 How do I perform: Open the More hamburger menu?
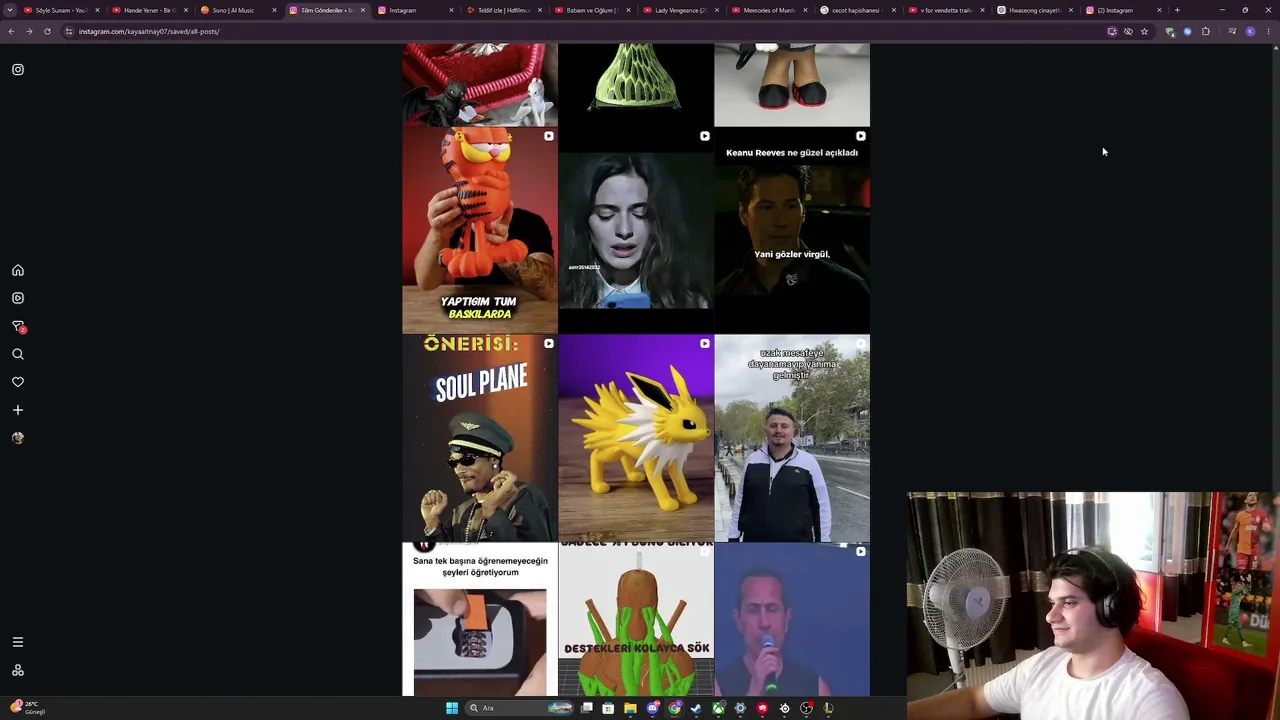tap(18, 642)
